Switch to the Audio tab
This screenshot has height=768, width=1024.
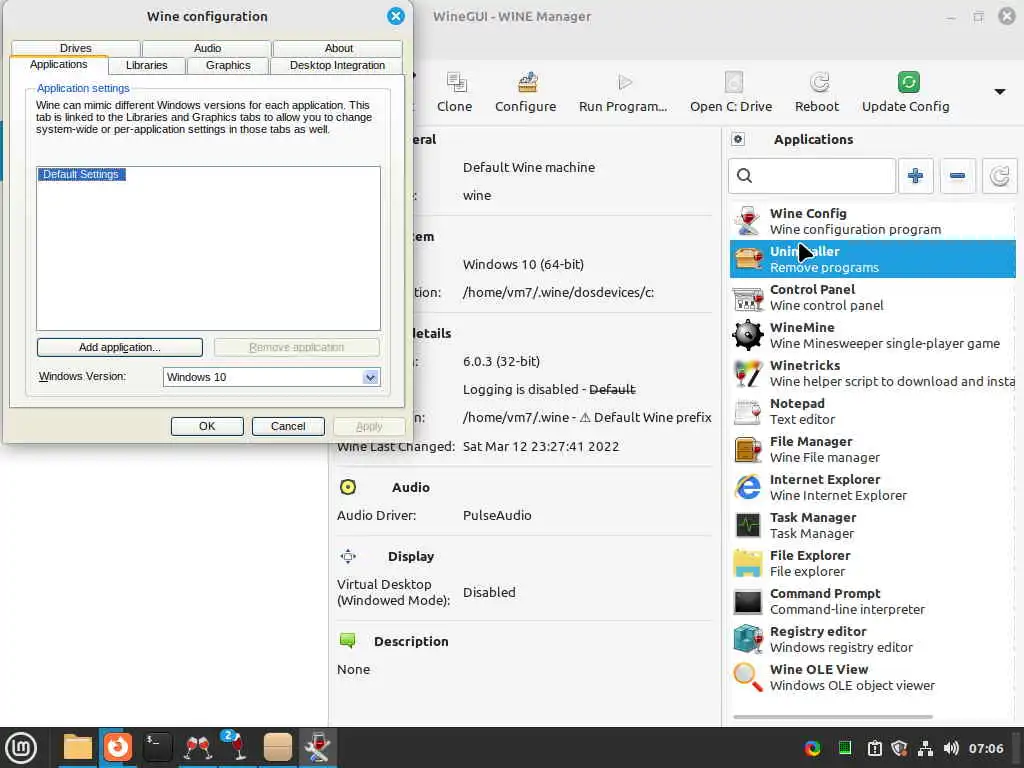207,48
